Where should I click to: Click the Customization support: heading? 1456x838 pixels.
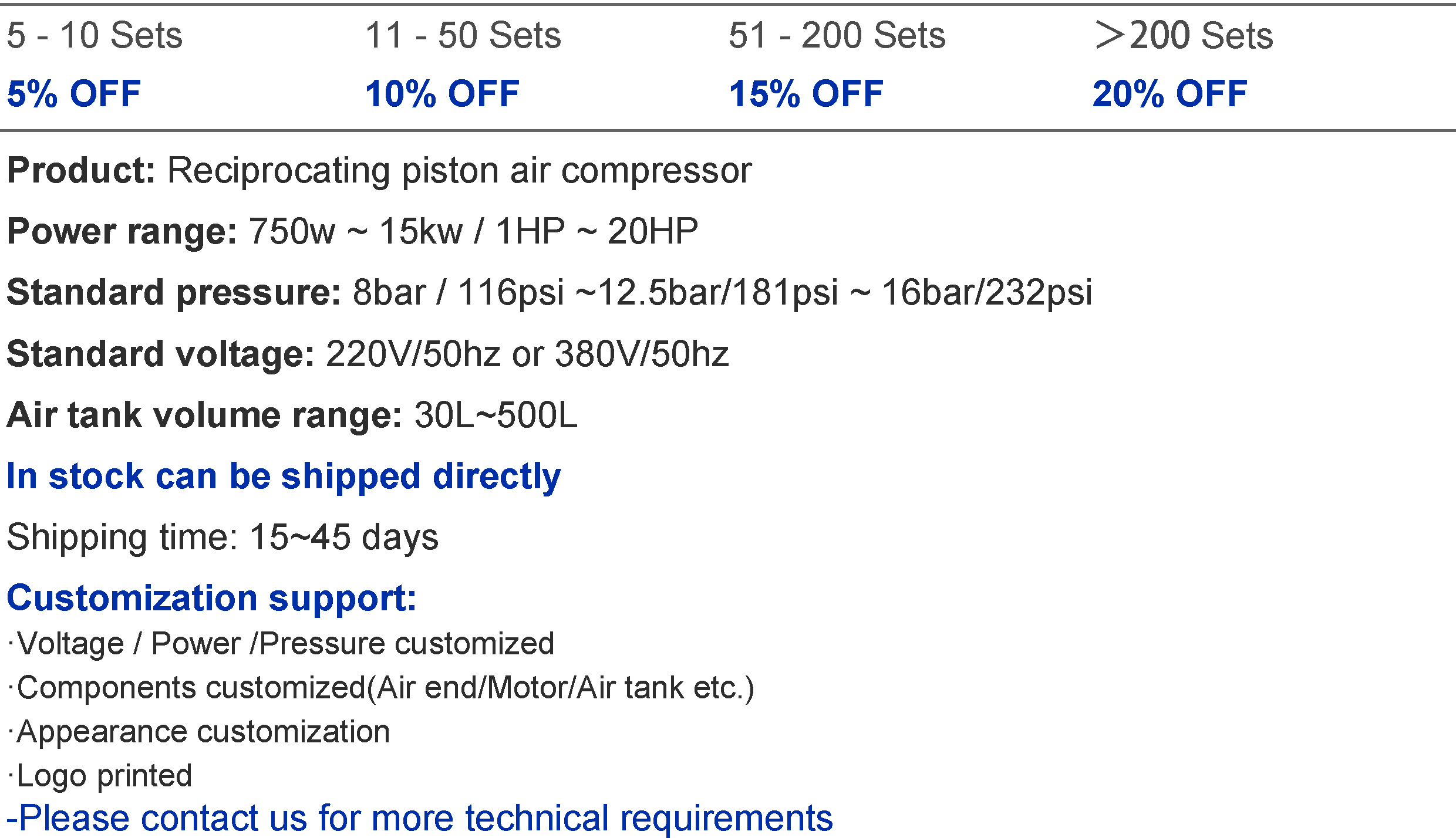click(211, 599)
